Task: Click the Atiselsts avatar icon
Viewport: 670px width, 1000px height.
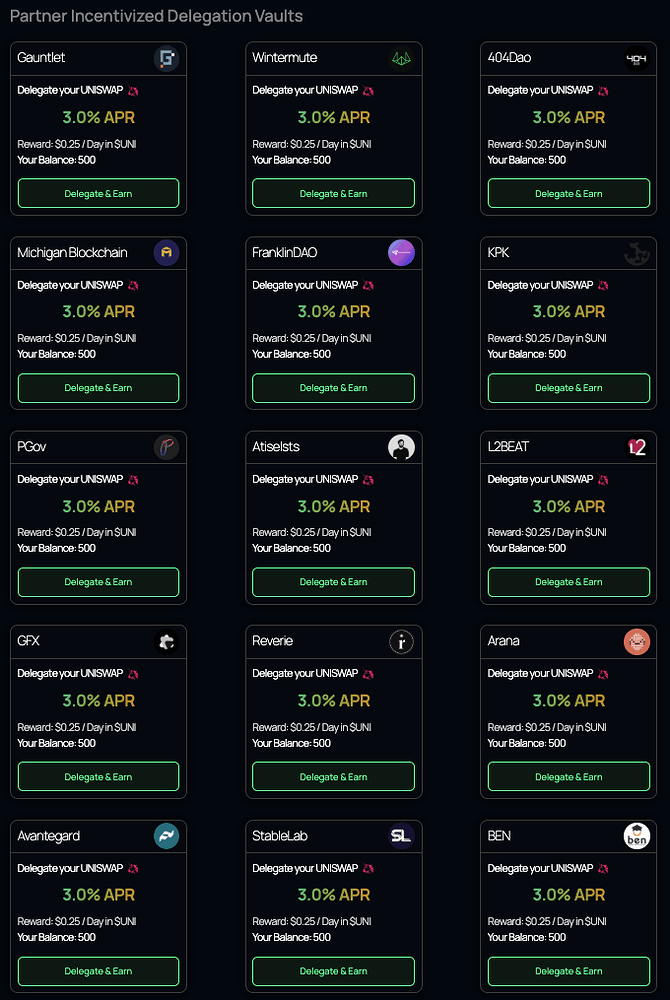Action: pyautogui.click(x=401, y=447)
